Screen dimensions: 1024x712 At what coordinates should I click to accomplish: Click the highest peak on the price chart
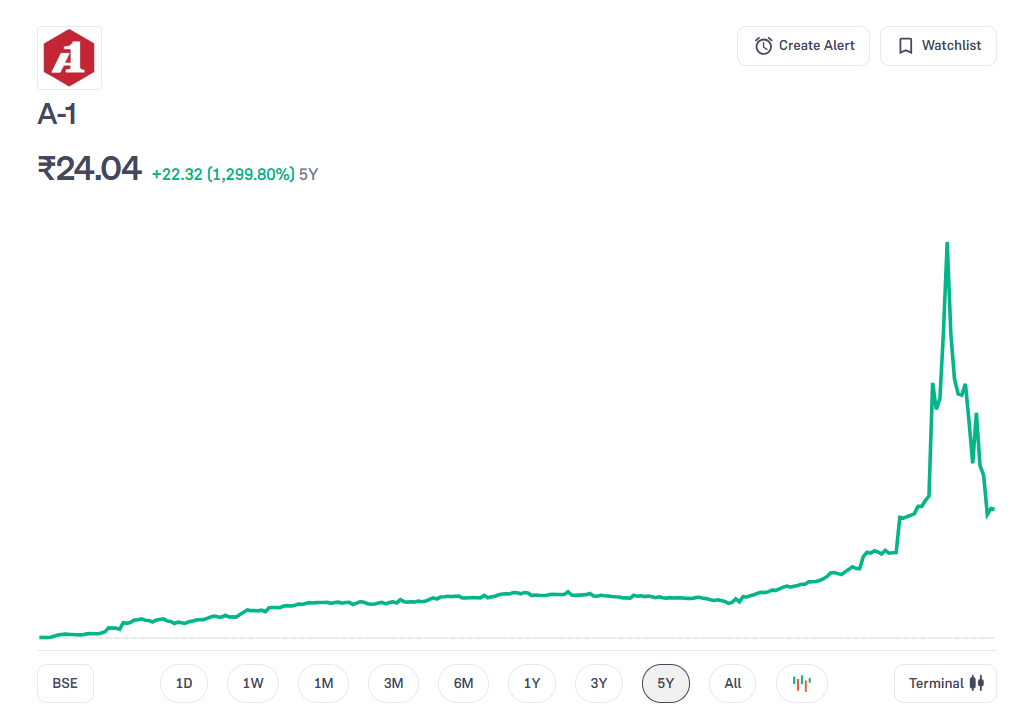tap(946, 244)
